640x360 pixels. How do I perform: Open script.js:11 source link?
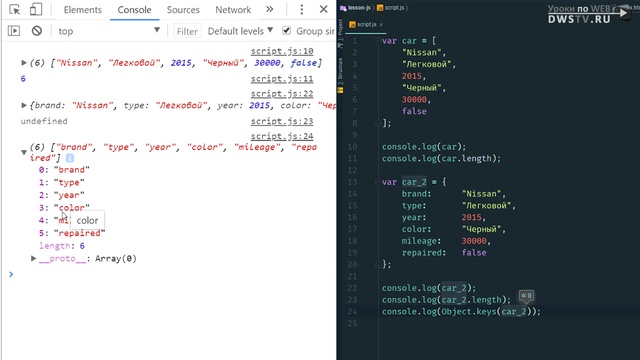click(x=282, y=79)
